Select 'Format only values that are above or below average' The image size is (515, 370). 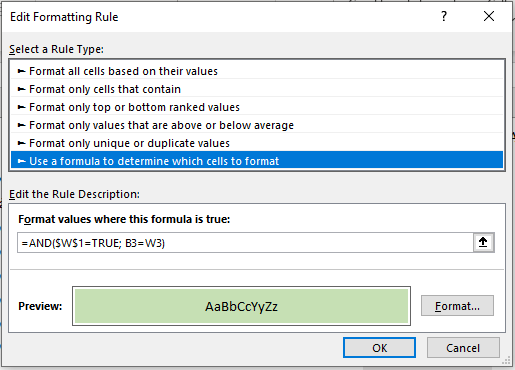[257, 125]
